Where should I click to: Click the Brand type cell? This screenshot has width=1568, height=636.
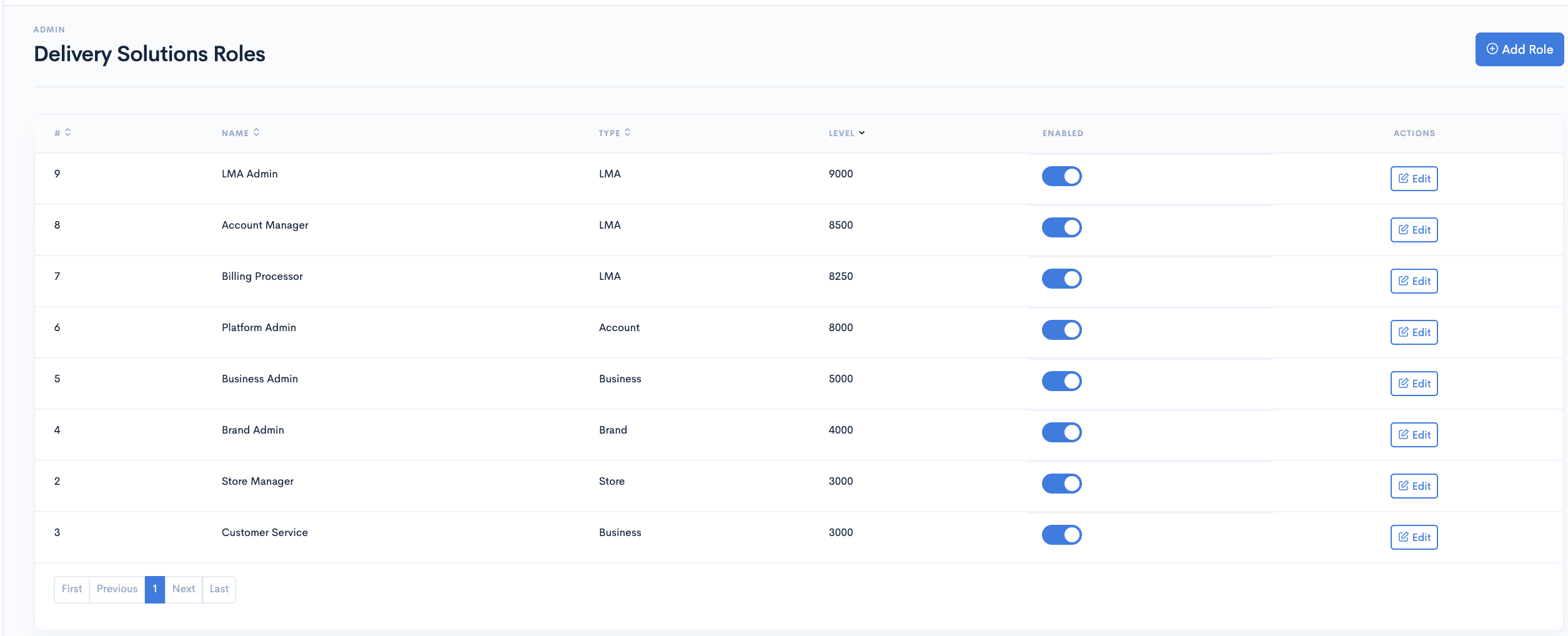click(613, 430)
